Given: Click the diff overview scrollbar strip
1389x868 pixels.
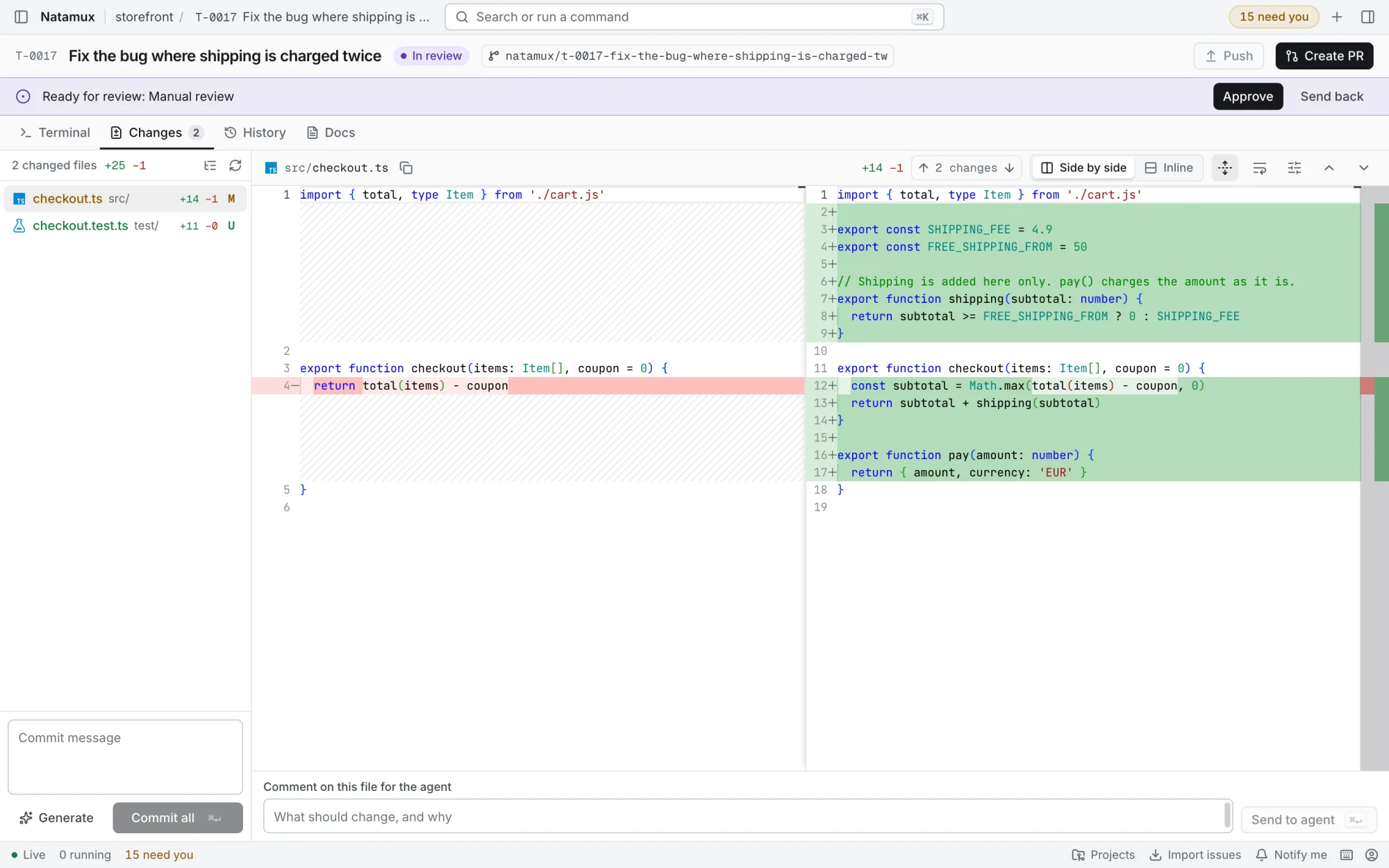Looking at the screenshot, I should click(1374, 478).
